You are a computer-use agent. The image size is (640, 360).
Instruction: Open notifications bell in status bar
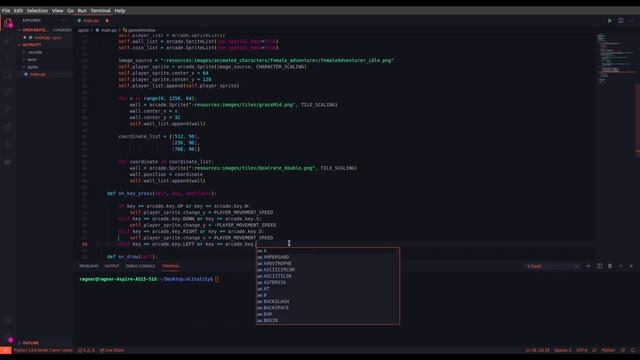point(633,350)
